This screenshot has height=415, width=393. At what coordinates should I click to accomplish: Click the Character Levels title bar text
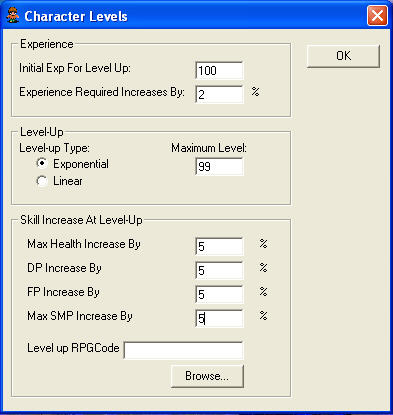[76, 16]
